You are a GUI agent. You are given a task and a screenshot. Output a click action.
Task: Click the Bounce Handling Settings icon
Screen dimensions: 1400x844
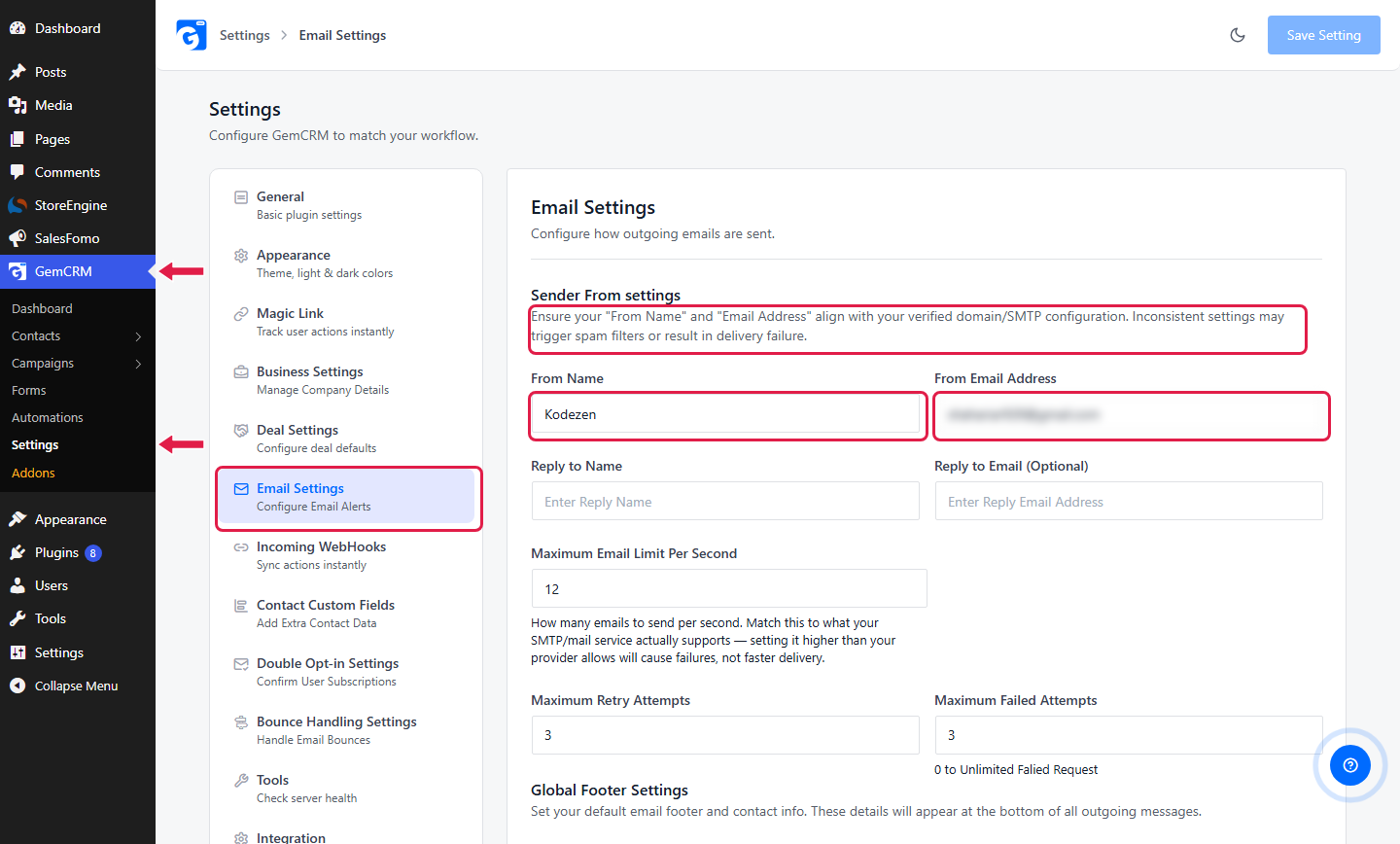tap(241, 722)
